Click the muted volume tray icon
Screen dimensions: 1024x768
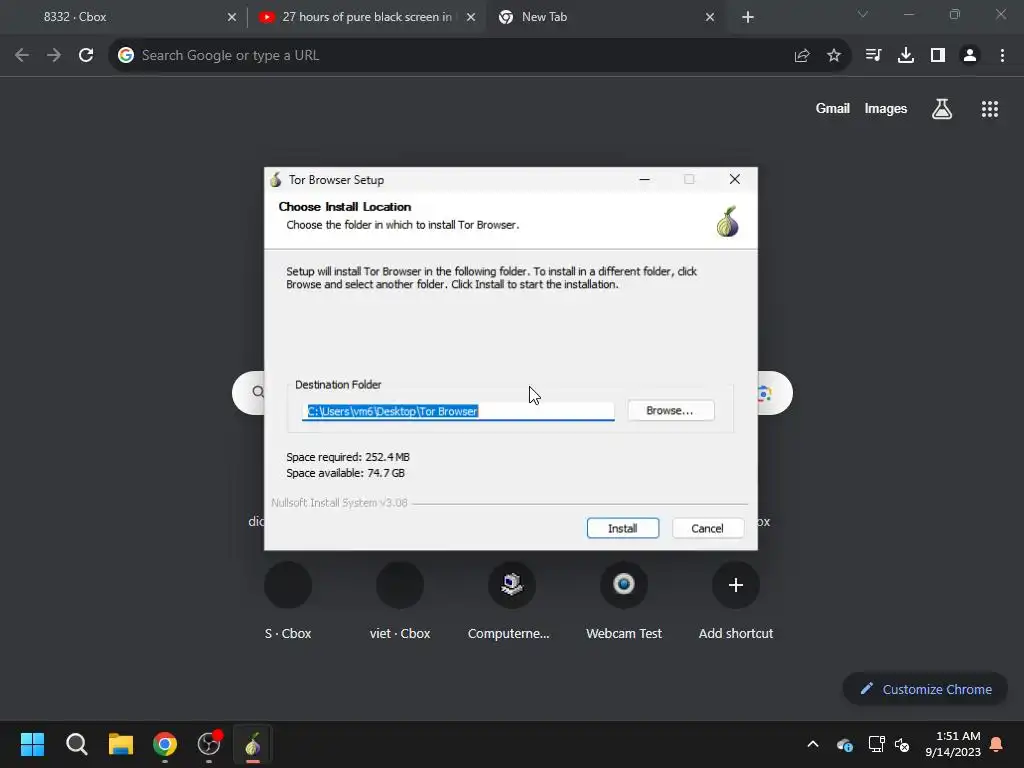(x=902, y=744)
